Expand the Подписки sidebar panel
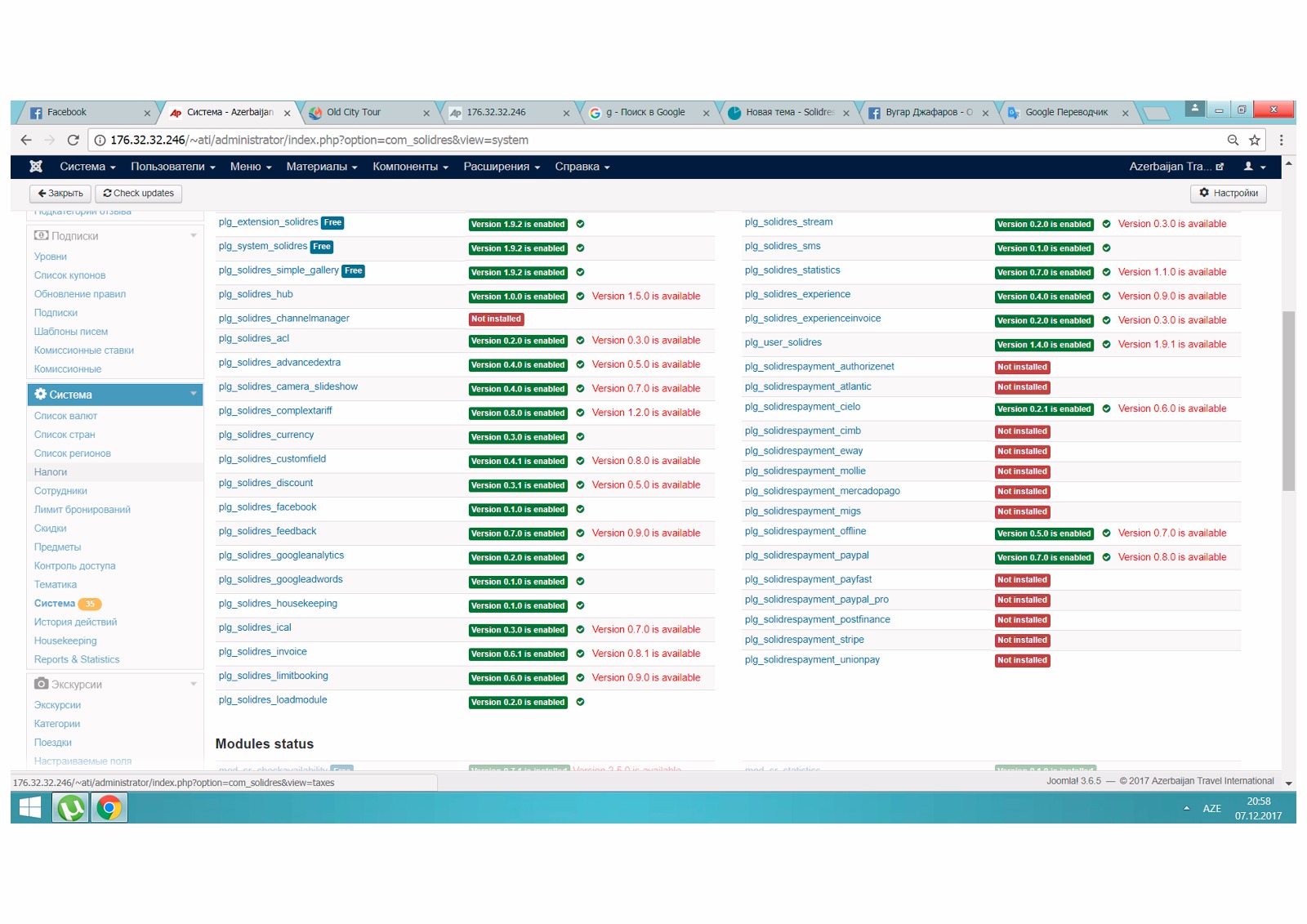The width and height of the screenshot is (1307, 924). [x=194, y=236]
